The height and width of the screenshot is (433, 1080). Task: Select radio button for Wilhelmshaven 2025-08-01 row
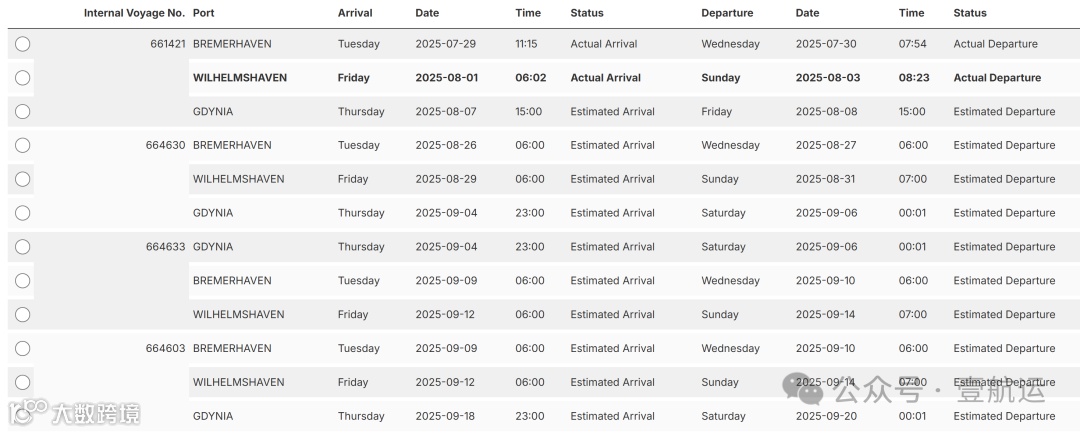coord(22,78)
